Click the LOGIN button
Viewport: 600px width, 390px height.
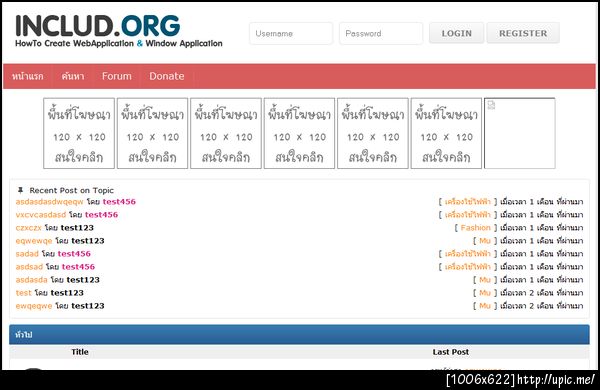[457, 33]
